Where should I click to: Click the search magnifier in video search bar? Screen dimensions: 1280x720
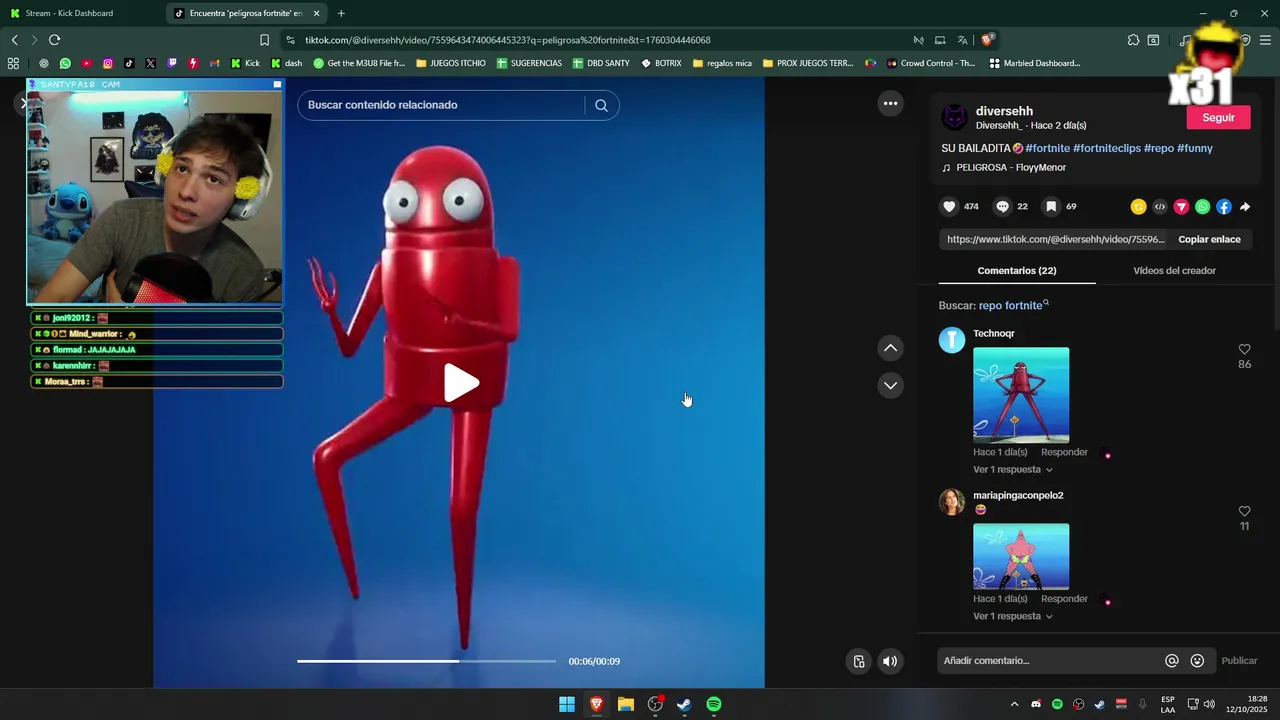601,105
